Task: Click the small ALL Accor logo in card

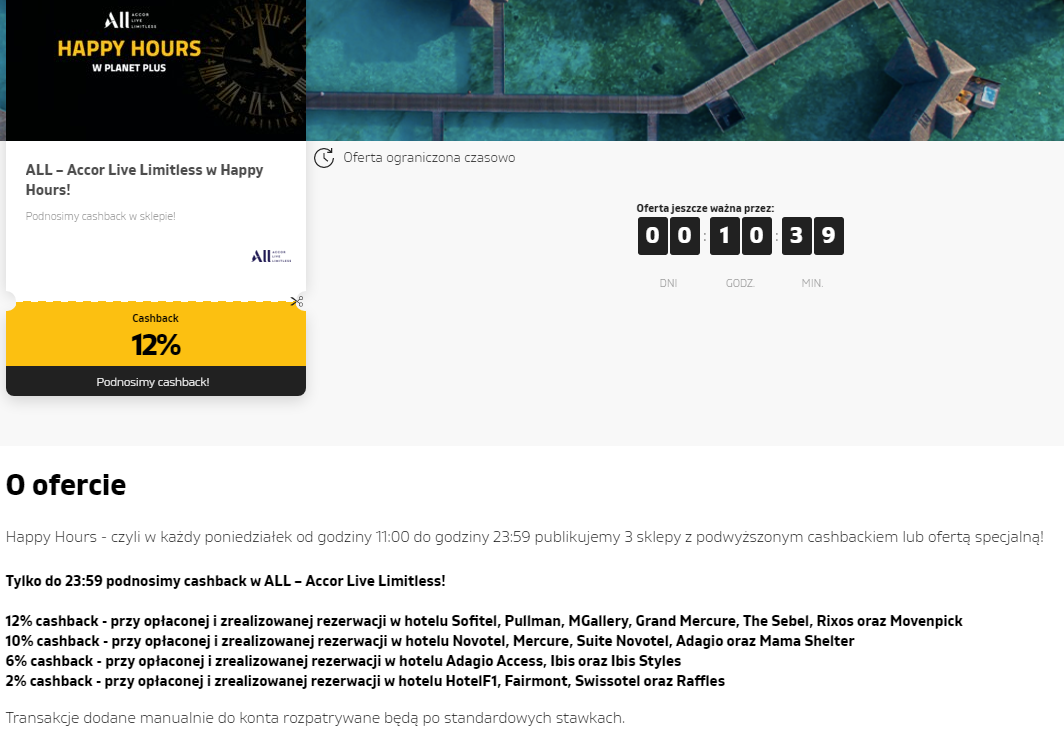Action: [271, 256]
